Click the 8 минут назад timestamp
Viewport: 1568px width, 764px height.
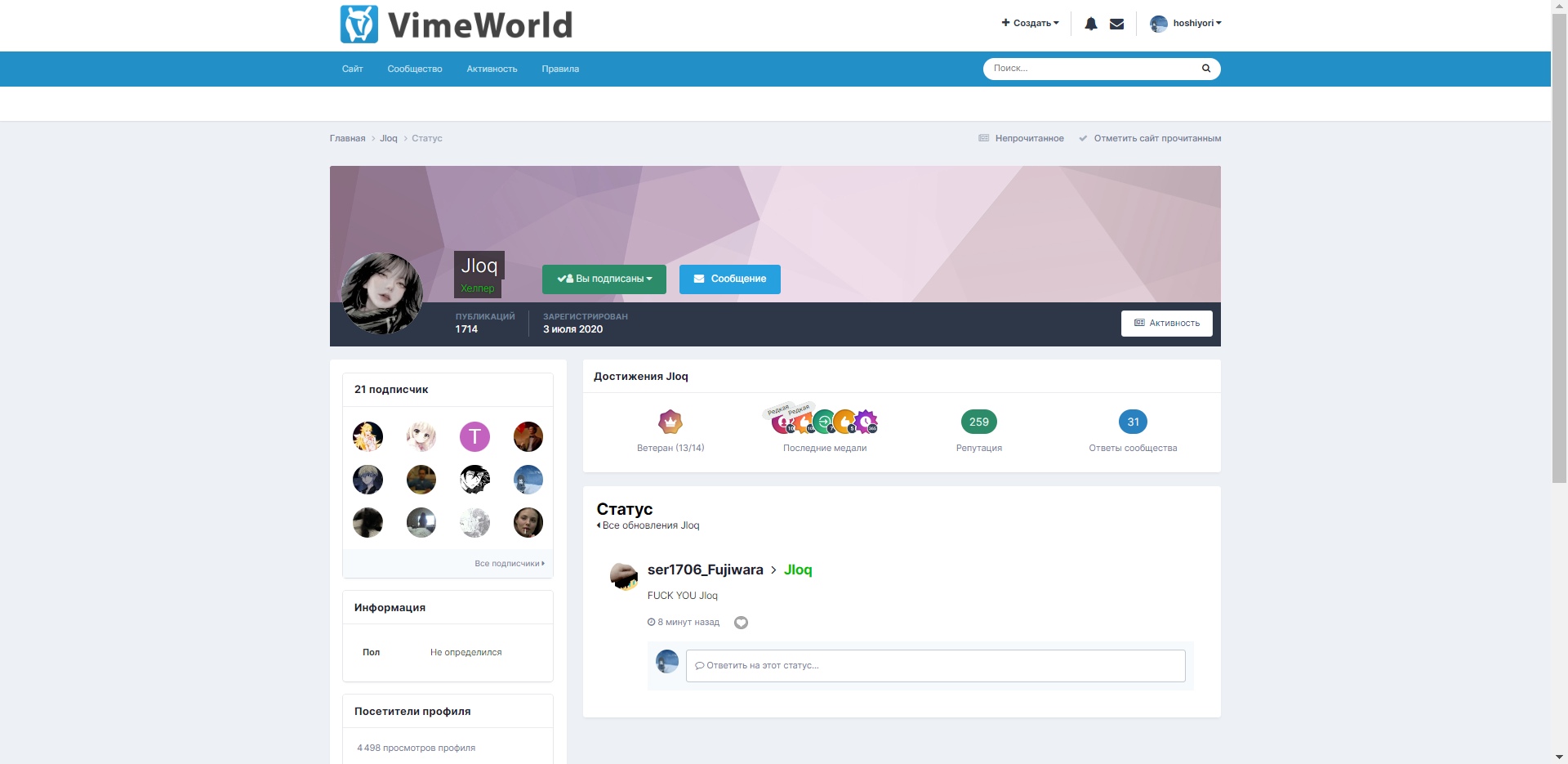point(684,622)
